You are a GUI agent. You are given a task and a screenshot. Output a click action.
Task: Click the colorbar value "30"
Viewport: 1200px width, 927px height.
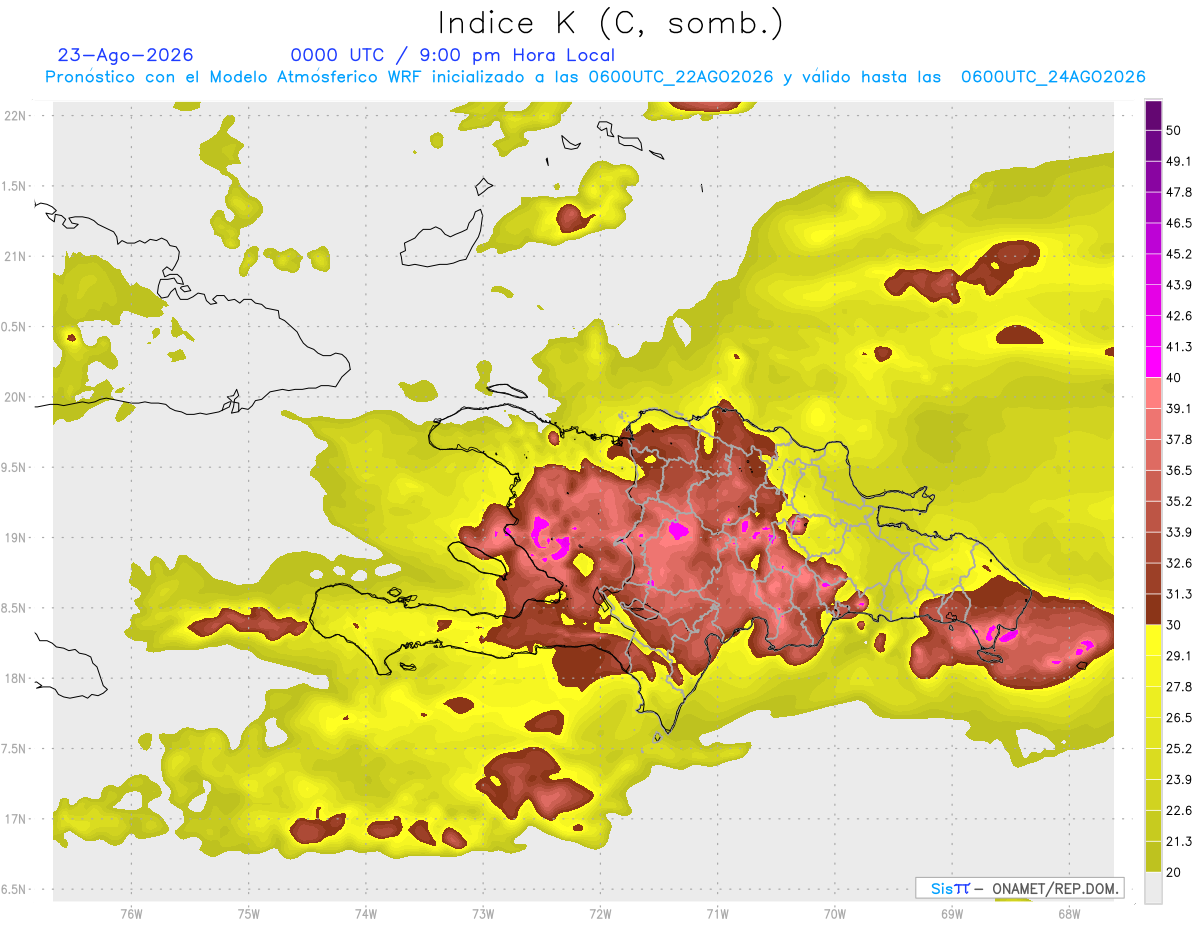coord(1175,625)
